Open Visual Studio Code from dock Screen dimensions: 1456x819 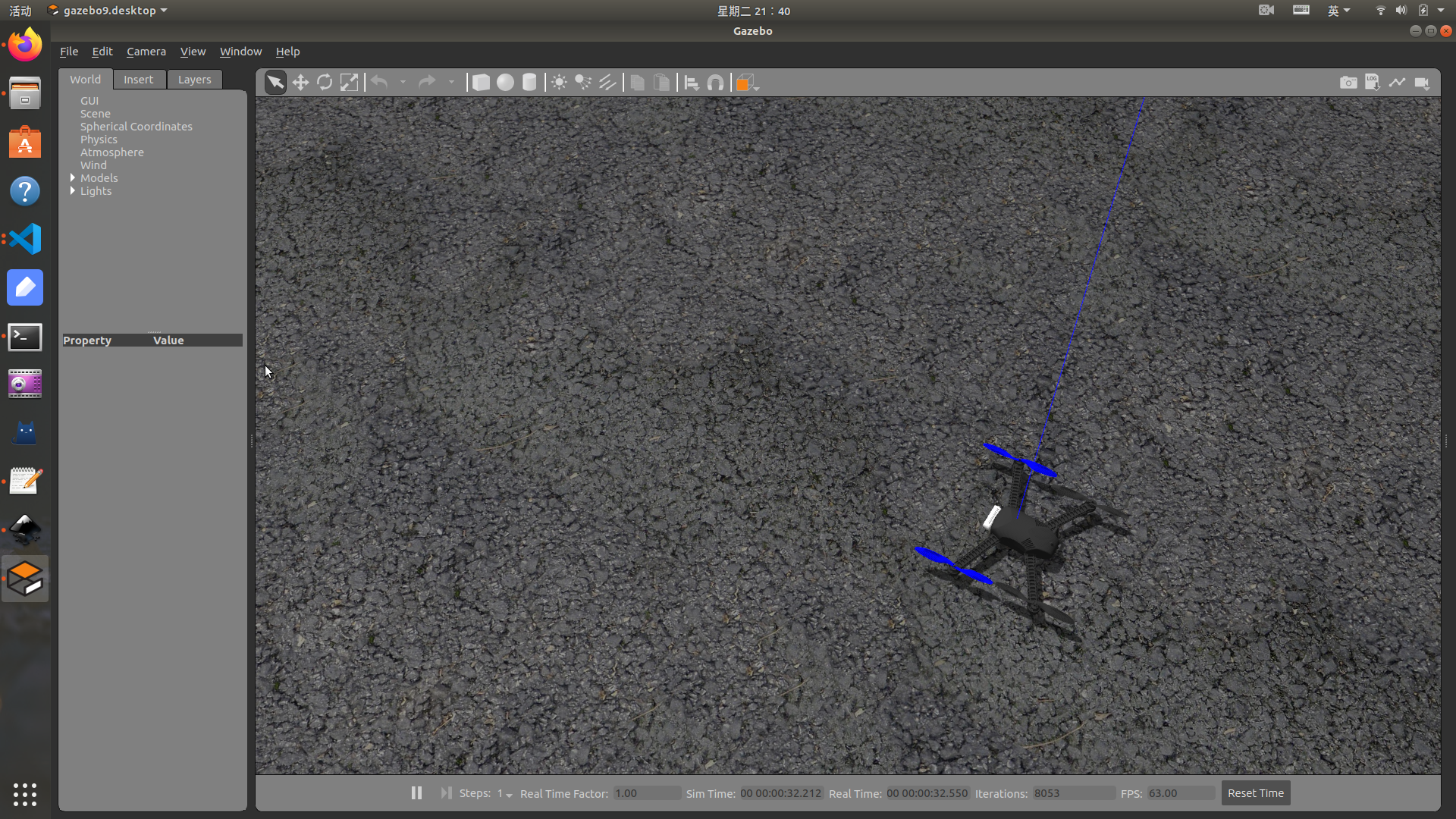point(25,240)
